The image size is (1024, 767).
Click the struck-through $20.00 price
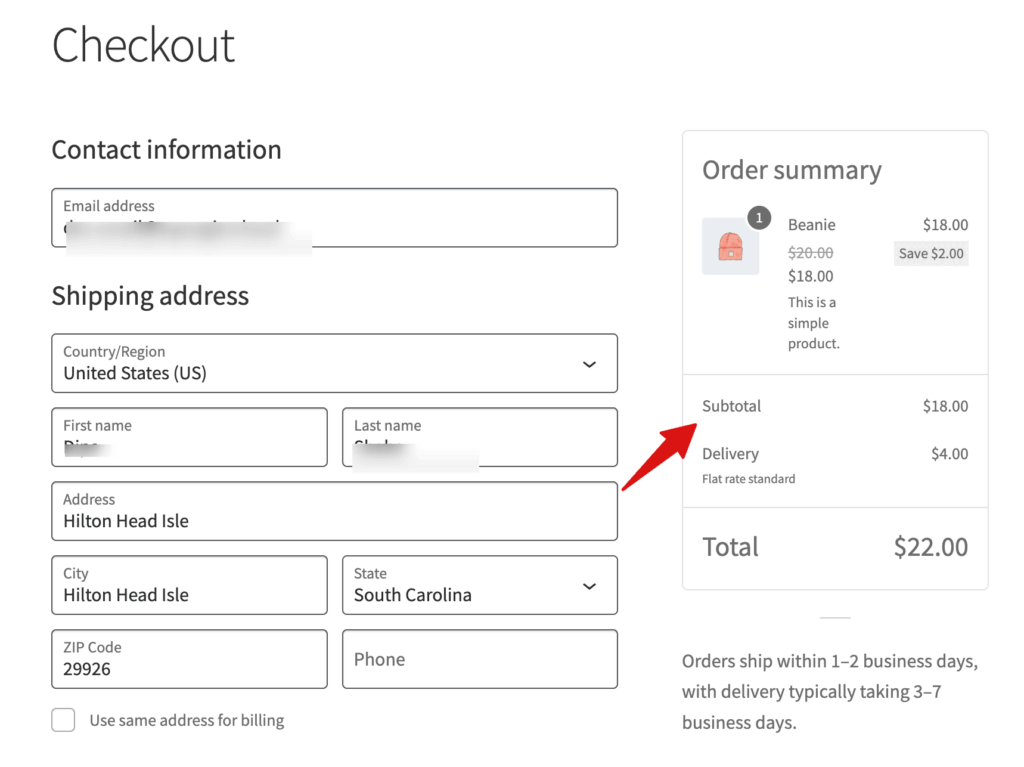tap(810, 252)
